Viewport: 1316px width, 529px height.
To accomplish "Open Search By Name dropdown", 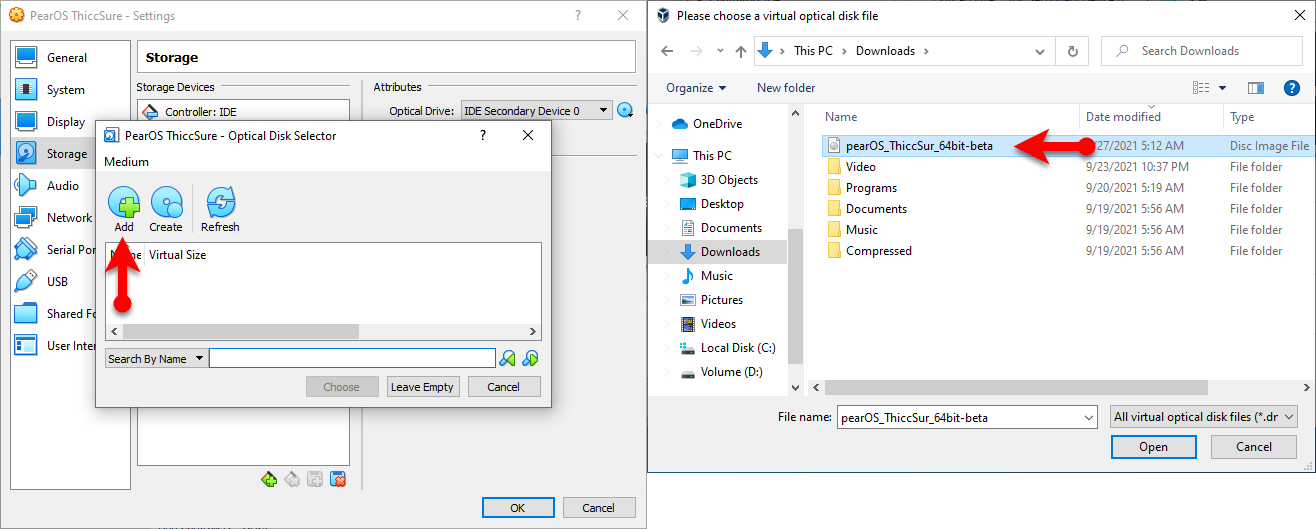I will (x=156, y=358).
